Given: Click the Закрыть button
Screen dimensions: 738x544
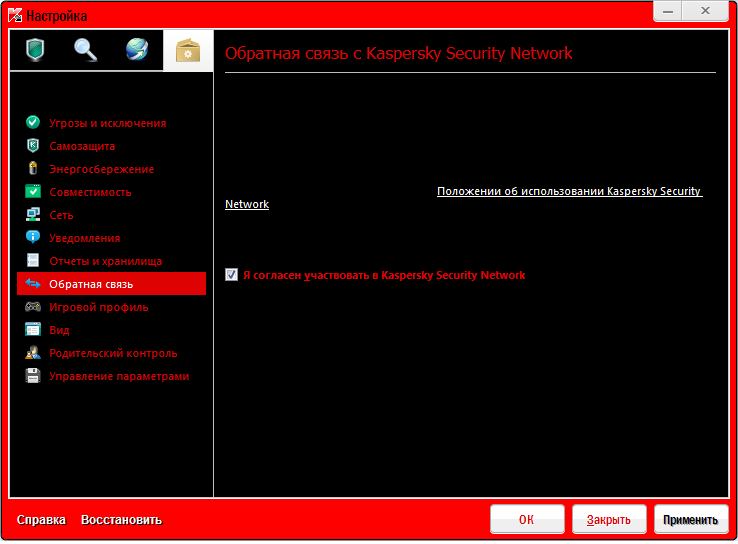Looking at the screenshot, I should point(609,520).
